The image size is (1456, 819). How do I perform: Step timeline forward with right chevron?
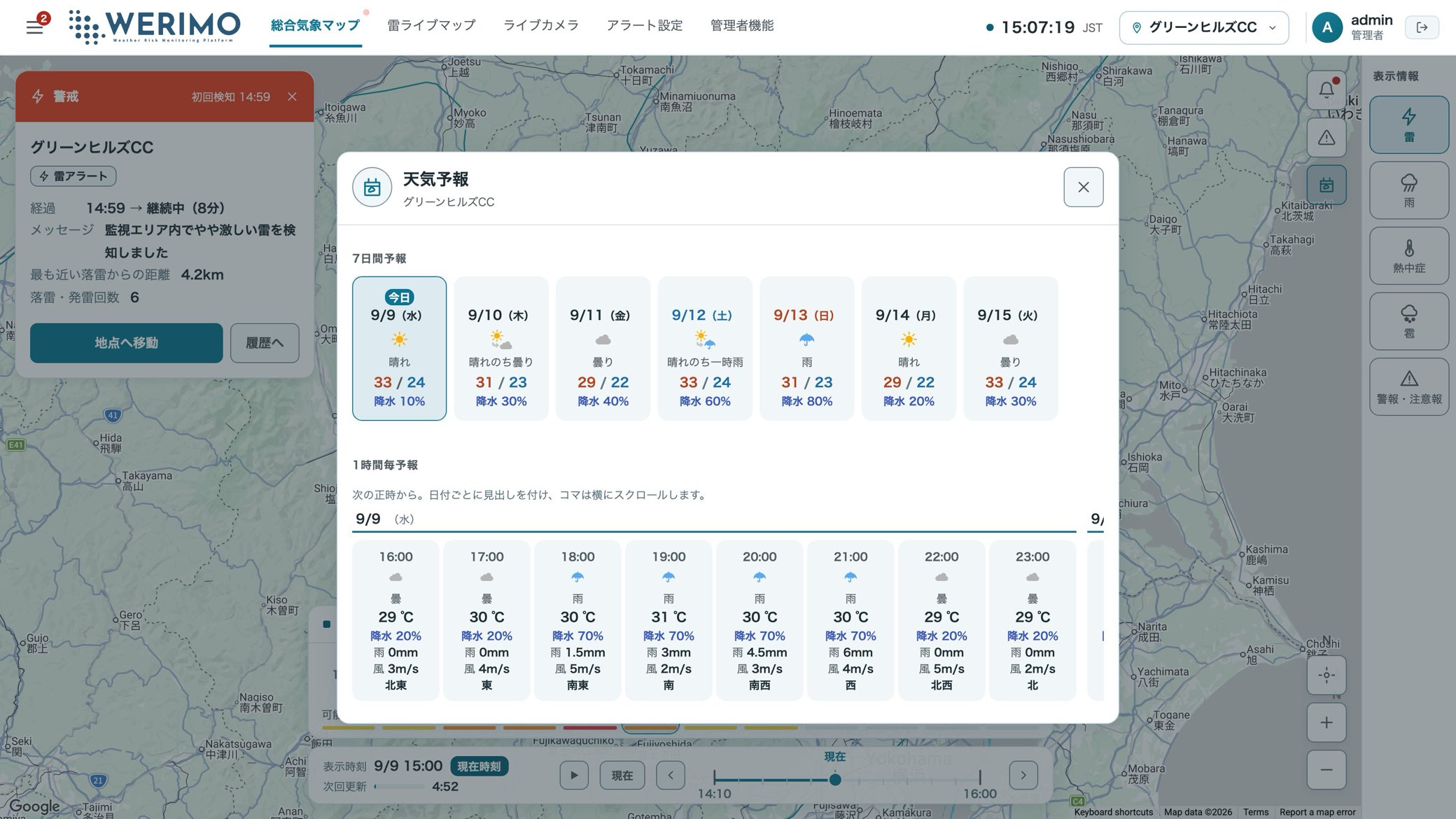point(1023,776)
